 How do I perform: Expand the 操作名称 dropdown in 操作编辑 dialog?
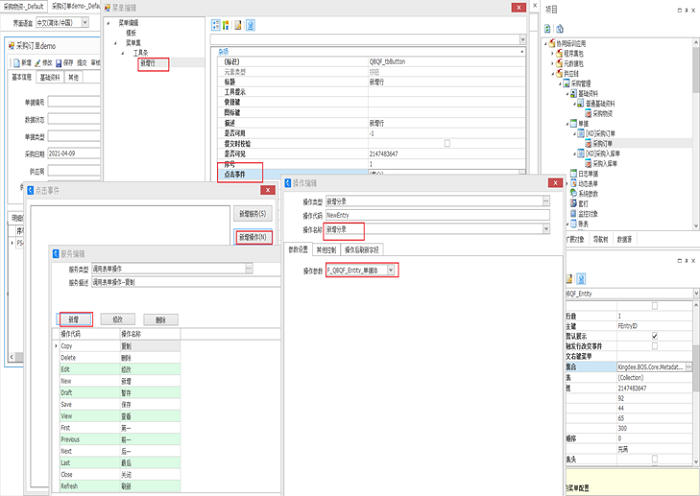(x=546, y=229)
